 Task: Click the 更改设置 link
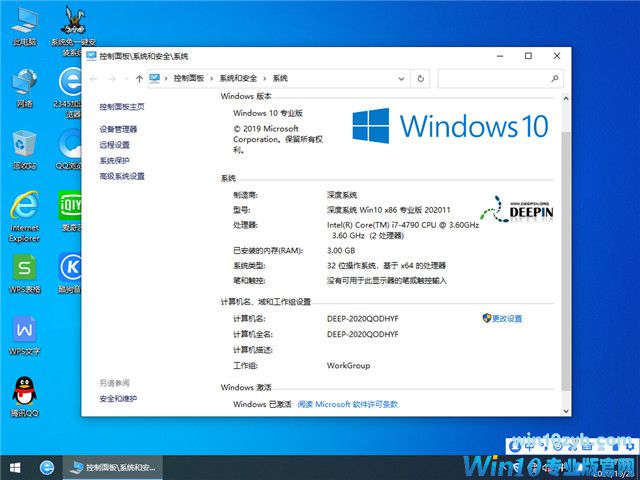point(507,318)
